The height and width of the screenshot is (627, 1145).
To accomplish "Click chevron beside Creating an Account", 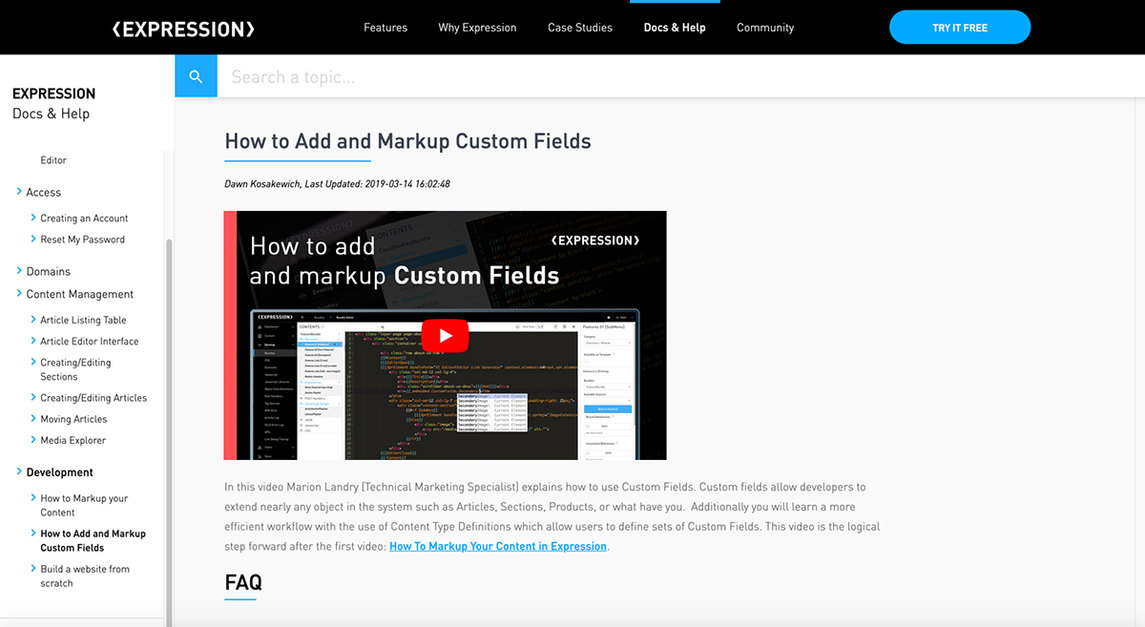I will coord(34,217).
